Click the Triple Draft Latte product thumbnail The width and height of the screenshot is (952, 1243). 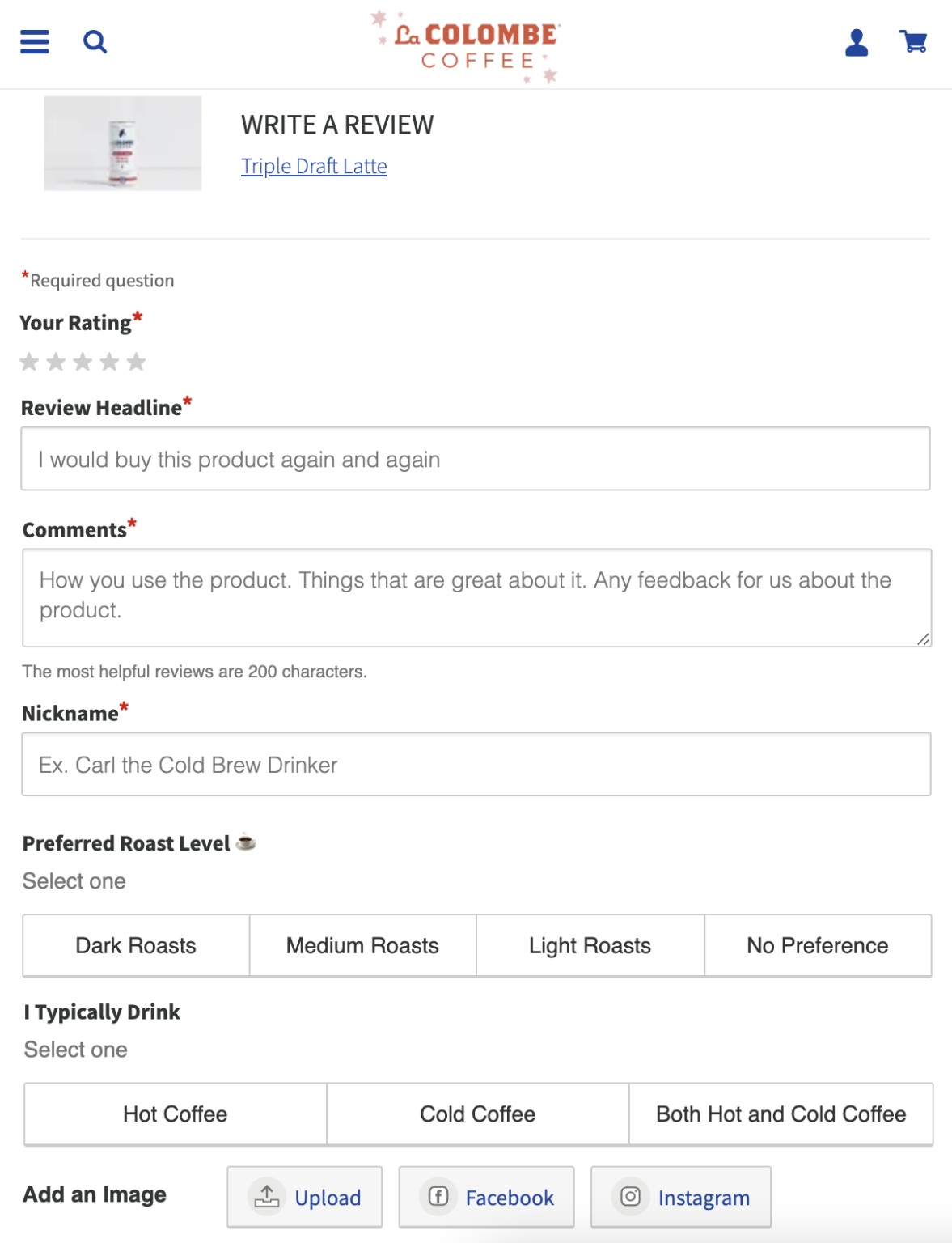pos(122,143)
